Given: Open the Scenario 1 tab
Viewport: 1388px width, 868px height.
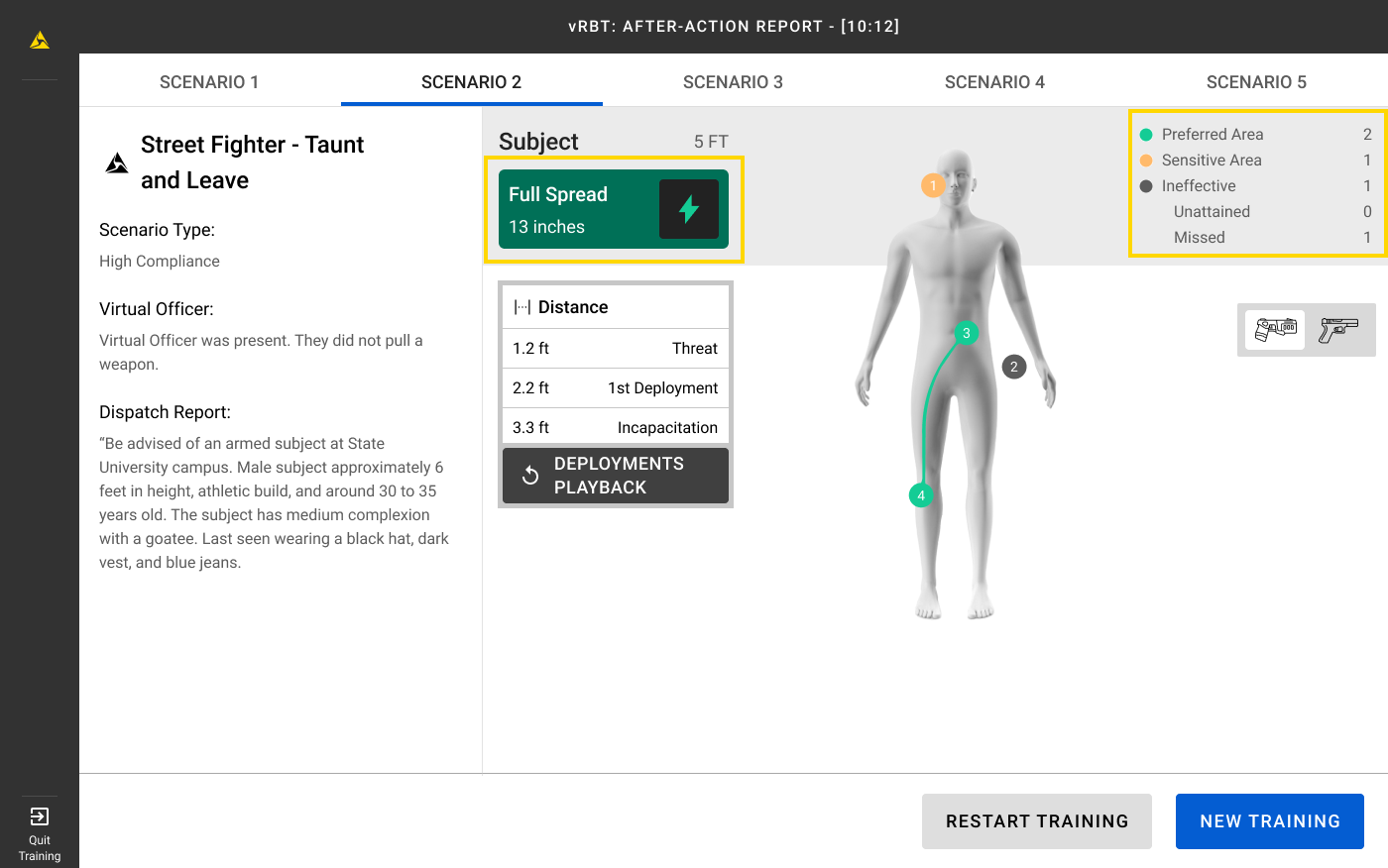Looking at the screenshot, I should (x=209, y=82).
